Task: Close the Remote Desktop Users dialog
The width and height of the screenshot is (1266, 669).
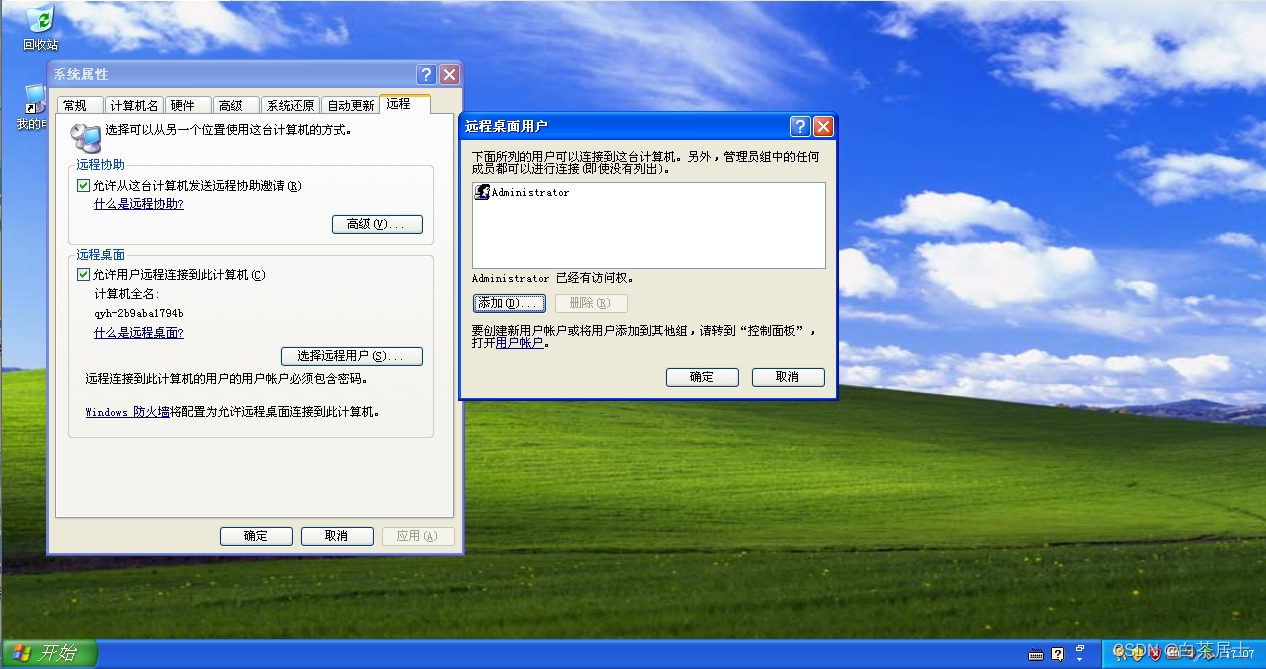Action: pos(823,126)
